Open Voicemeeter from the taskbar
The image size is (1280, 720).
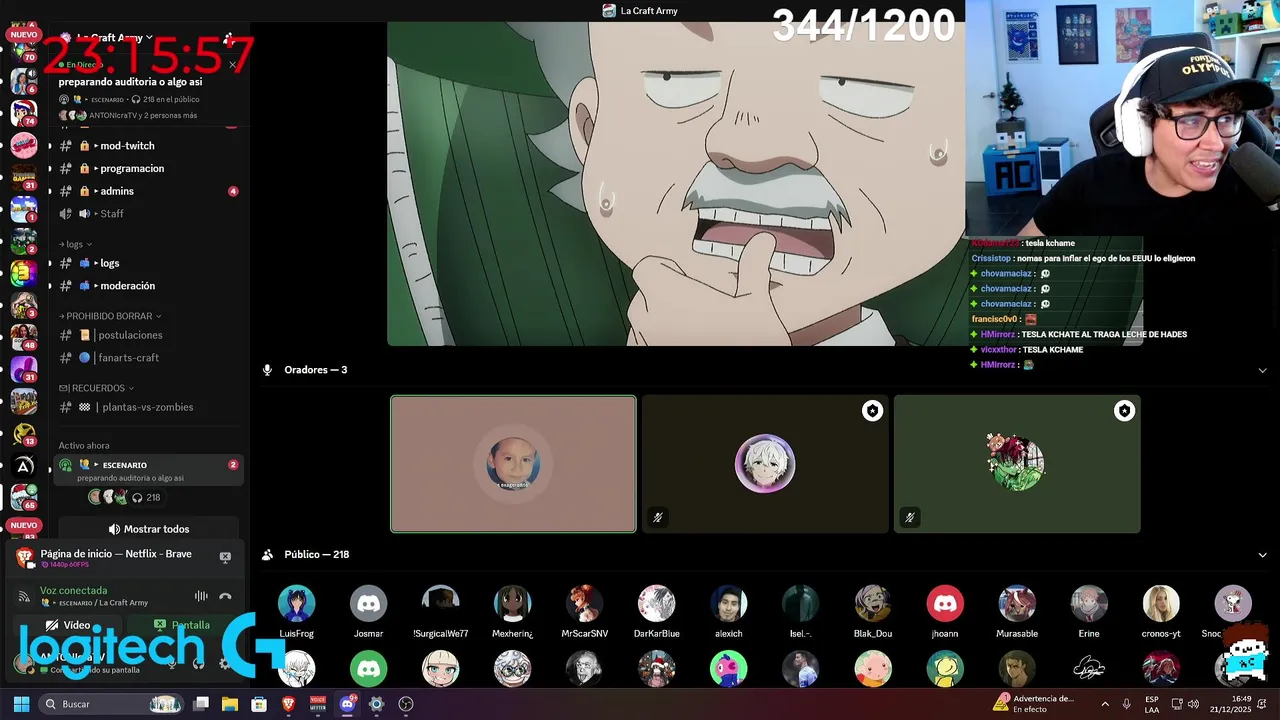318,704
